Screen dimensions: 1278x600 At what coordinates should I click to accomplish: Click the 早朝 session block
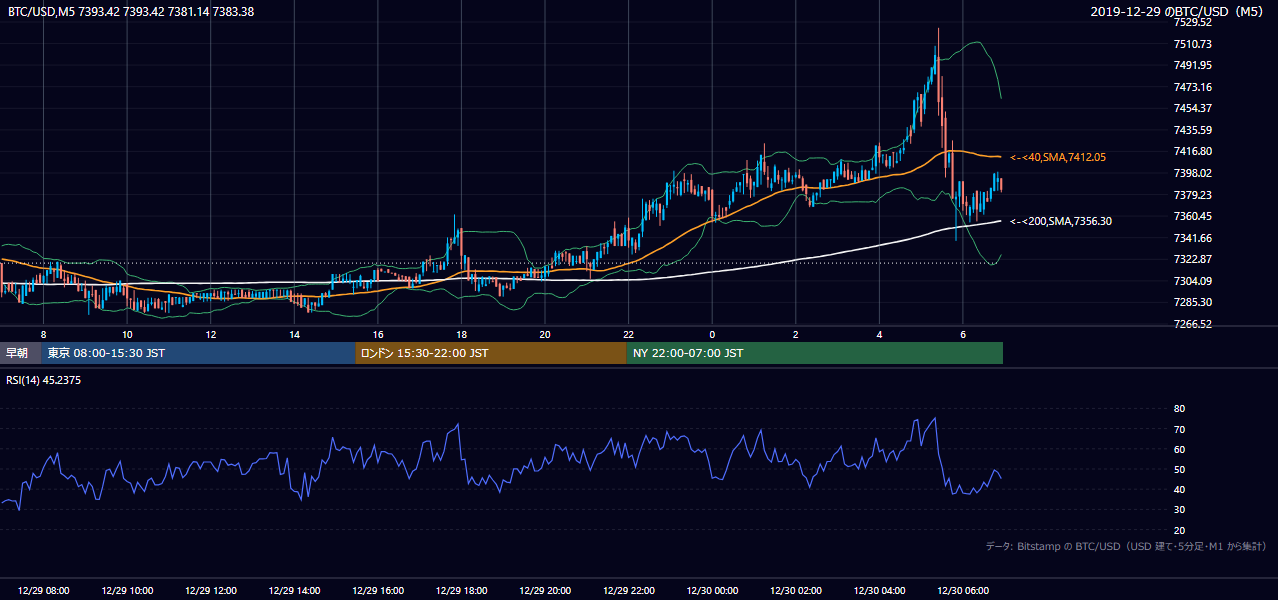(x=20, y=353)
